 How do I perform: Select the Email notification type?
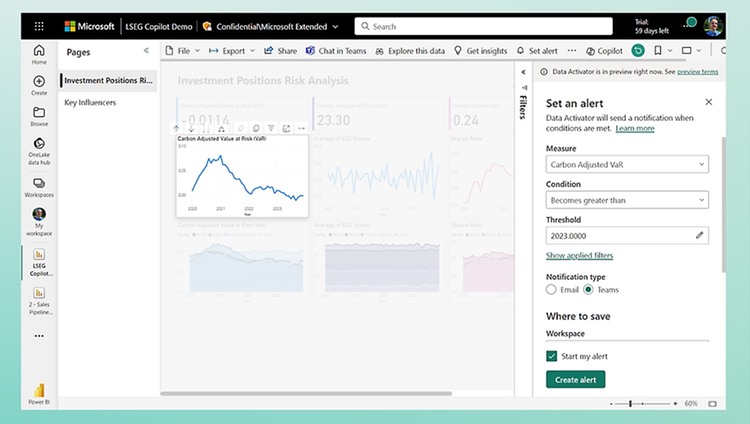coord(551,290)
